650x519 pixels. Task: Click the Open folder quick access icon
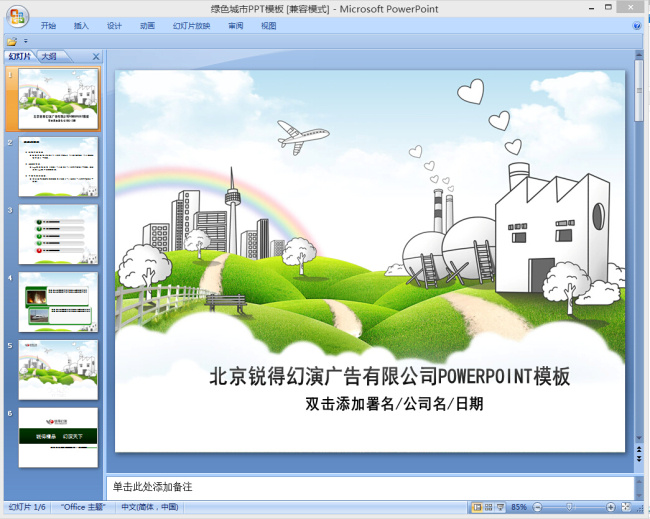(x=12, y=41)
